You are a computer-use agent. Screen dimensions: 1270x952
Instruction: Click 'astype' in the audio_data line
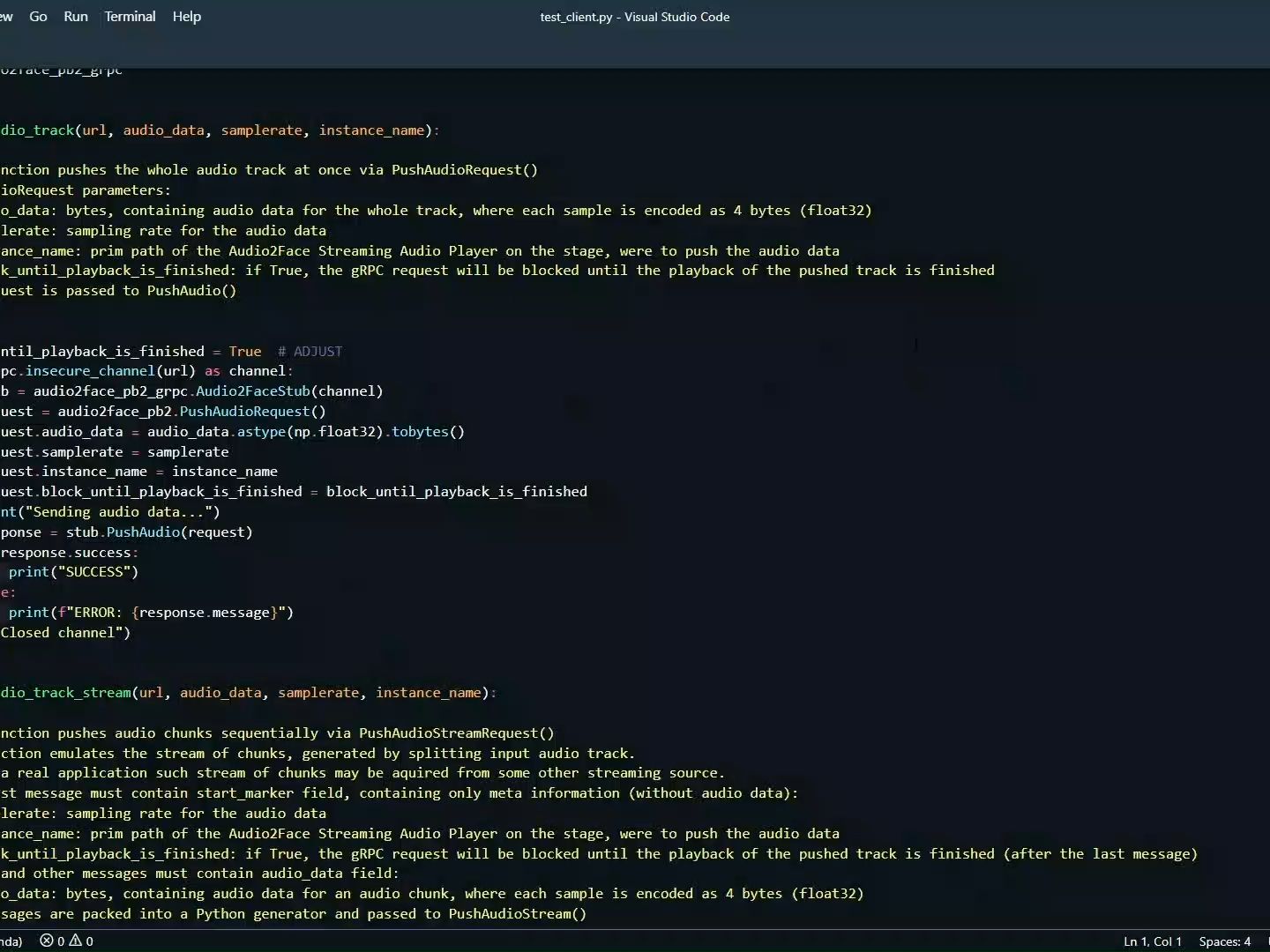[261, 432]
